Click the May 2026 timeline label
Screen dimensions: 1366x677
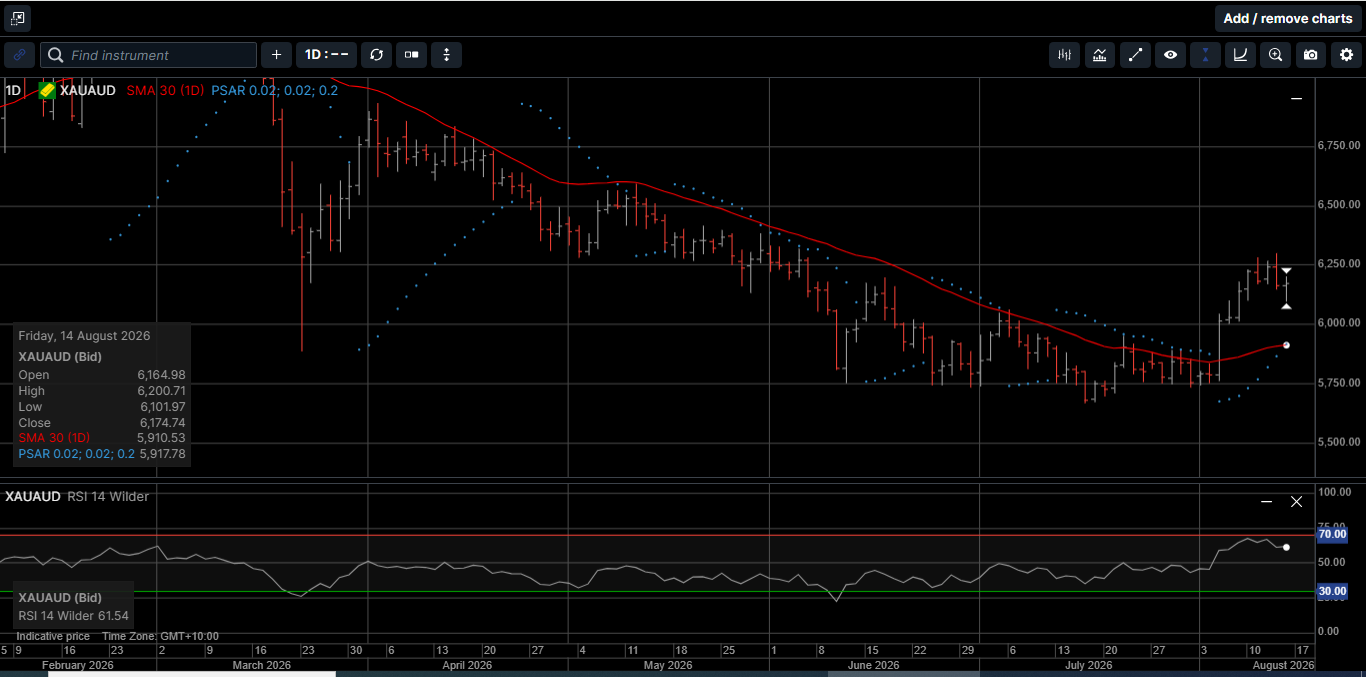pyautogui.click(x=668, y=665)
